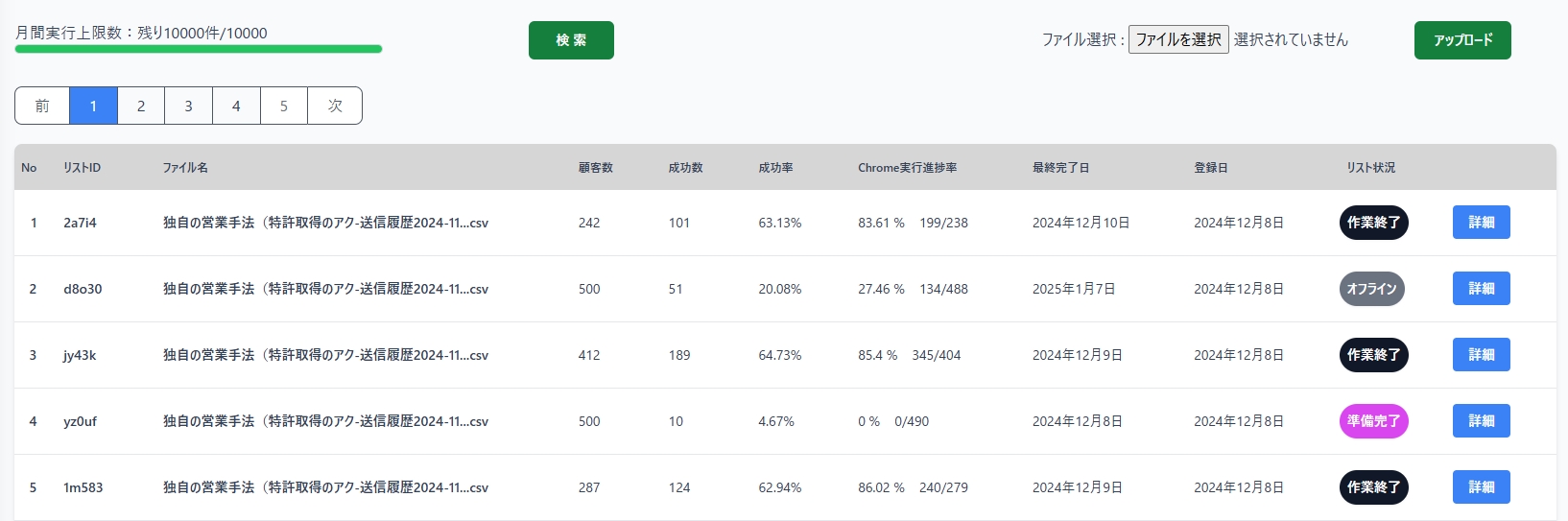Select page 1 in pagination
The height and width of the screenshot is (521, 1568).
click(x=93, y=106)
